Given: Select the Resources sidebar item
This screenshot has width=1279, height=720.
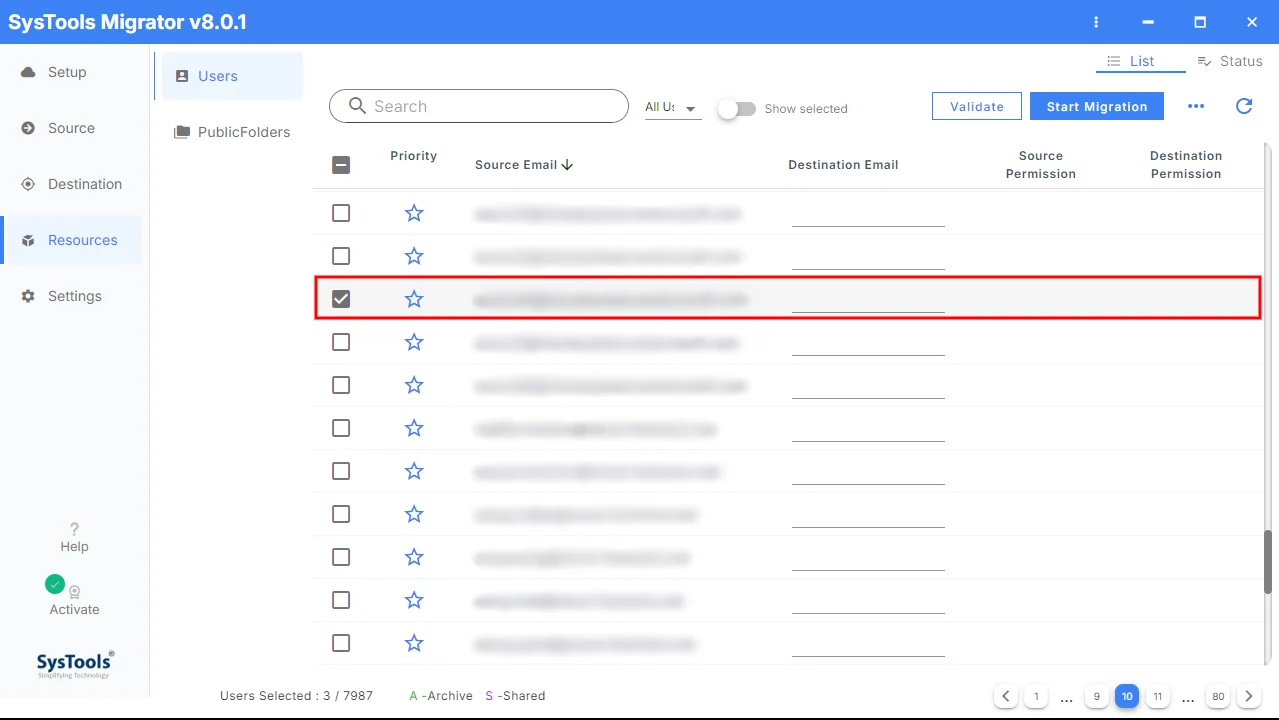Looking at the screenshot, I should click(x=70, y=240).
